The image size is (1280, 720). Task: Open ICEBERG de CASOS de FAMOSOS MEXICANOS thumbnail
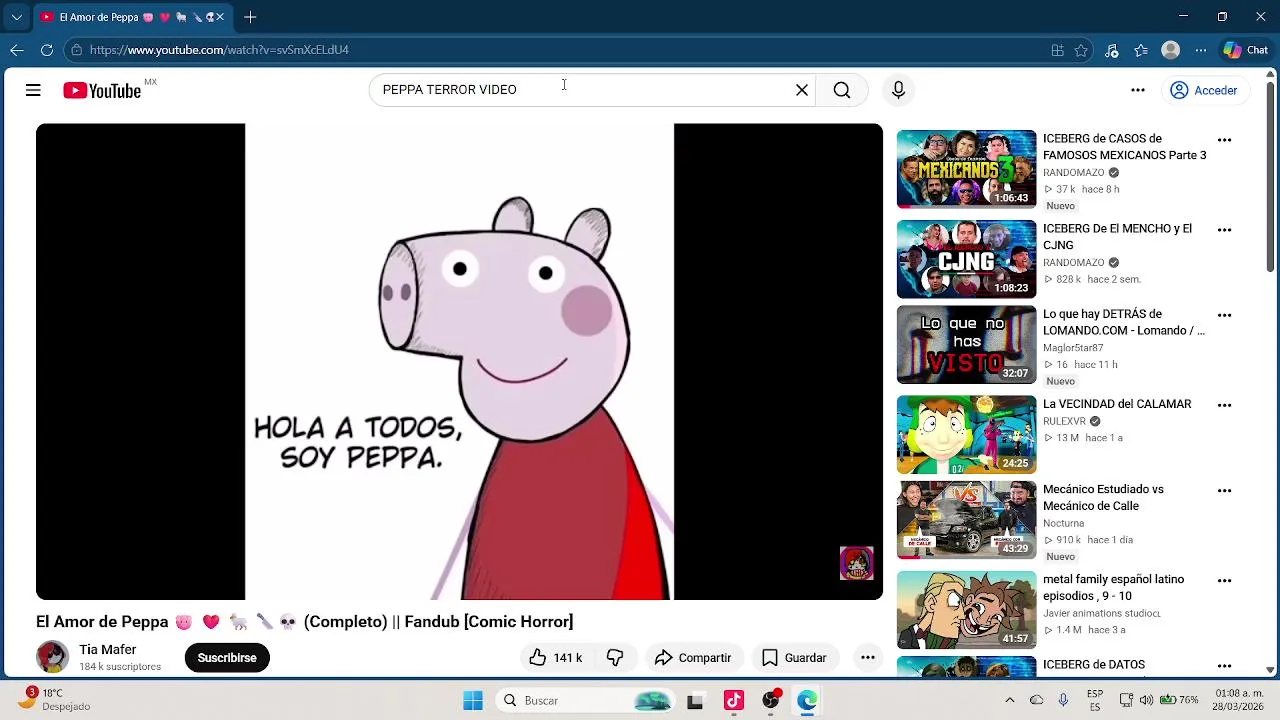[966, 169]
